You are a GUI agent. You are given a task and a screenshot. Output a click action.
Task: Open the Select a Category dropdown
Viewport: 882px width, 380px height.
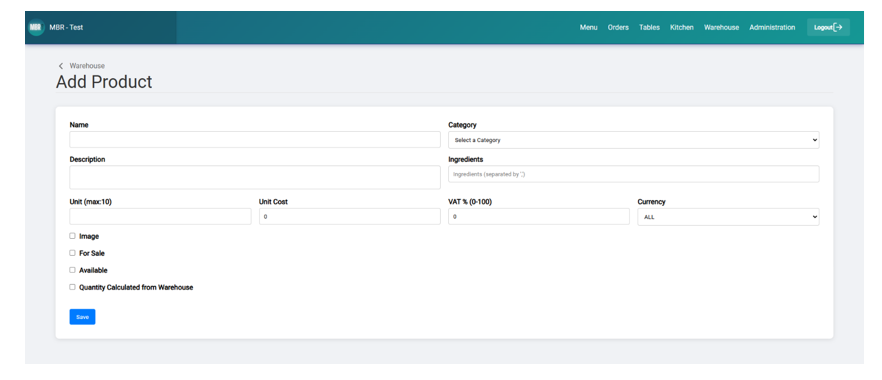tap(633, 140)
